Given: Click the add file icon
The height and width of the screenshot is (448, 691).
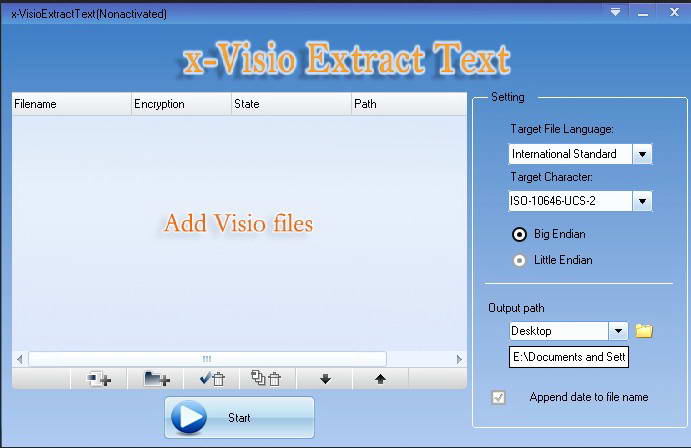Looking at the screenshot, I should [99, 379].
